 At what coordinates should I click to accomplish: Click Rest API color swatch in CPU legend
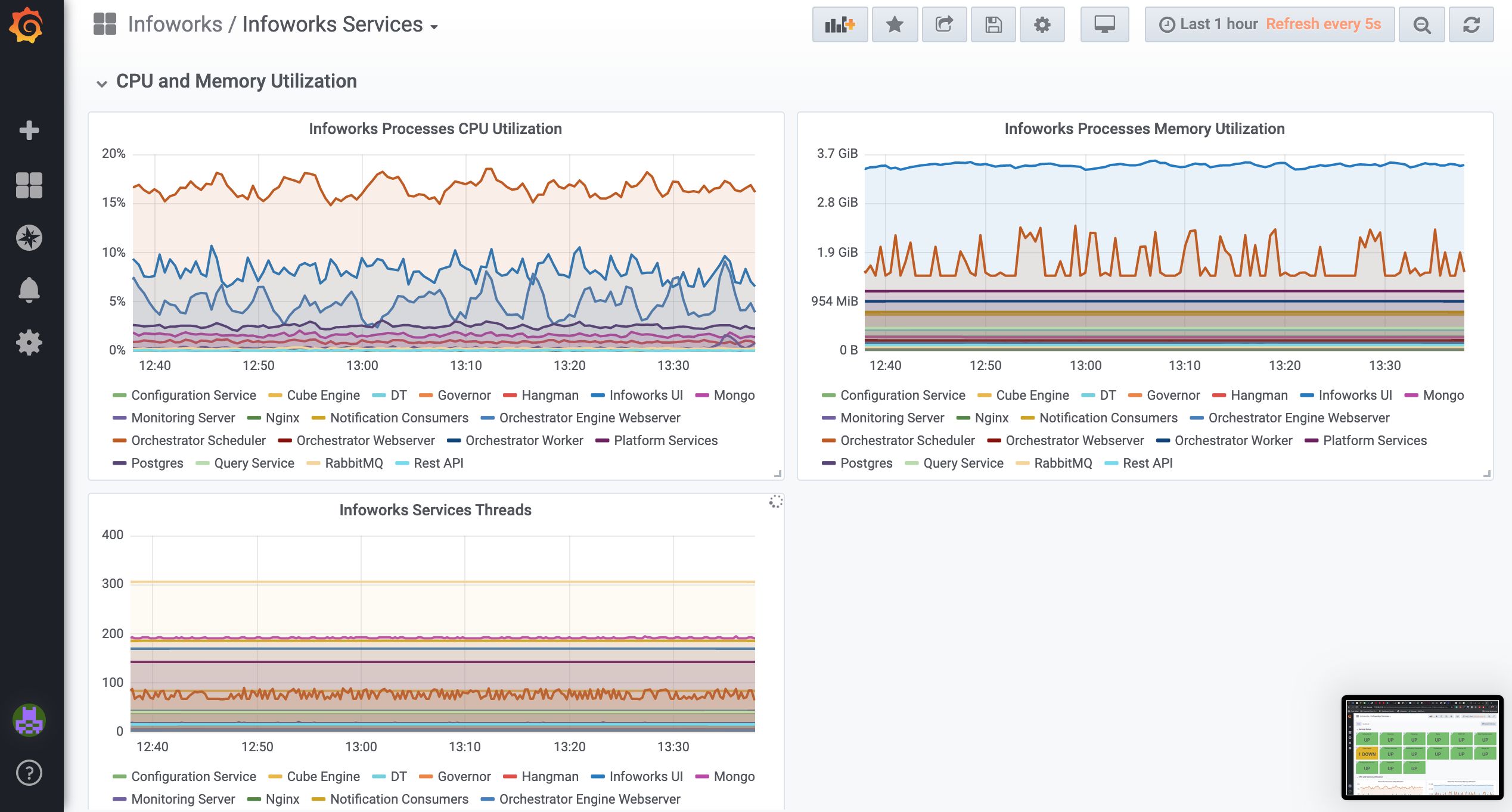(x=402, y=463)
